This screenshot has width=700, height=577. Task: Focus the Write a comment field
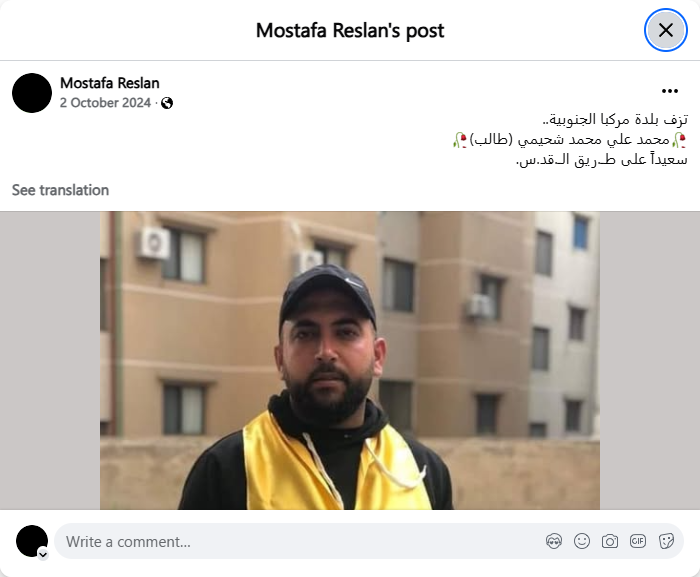click(304, 541)
